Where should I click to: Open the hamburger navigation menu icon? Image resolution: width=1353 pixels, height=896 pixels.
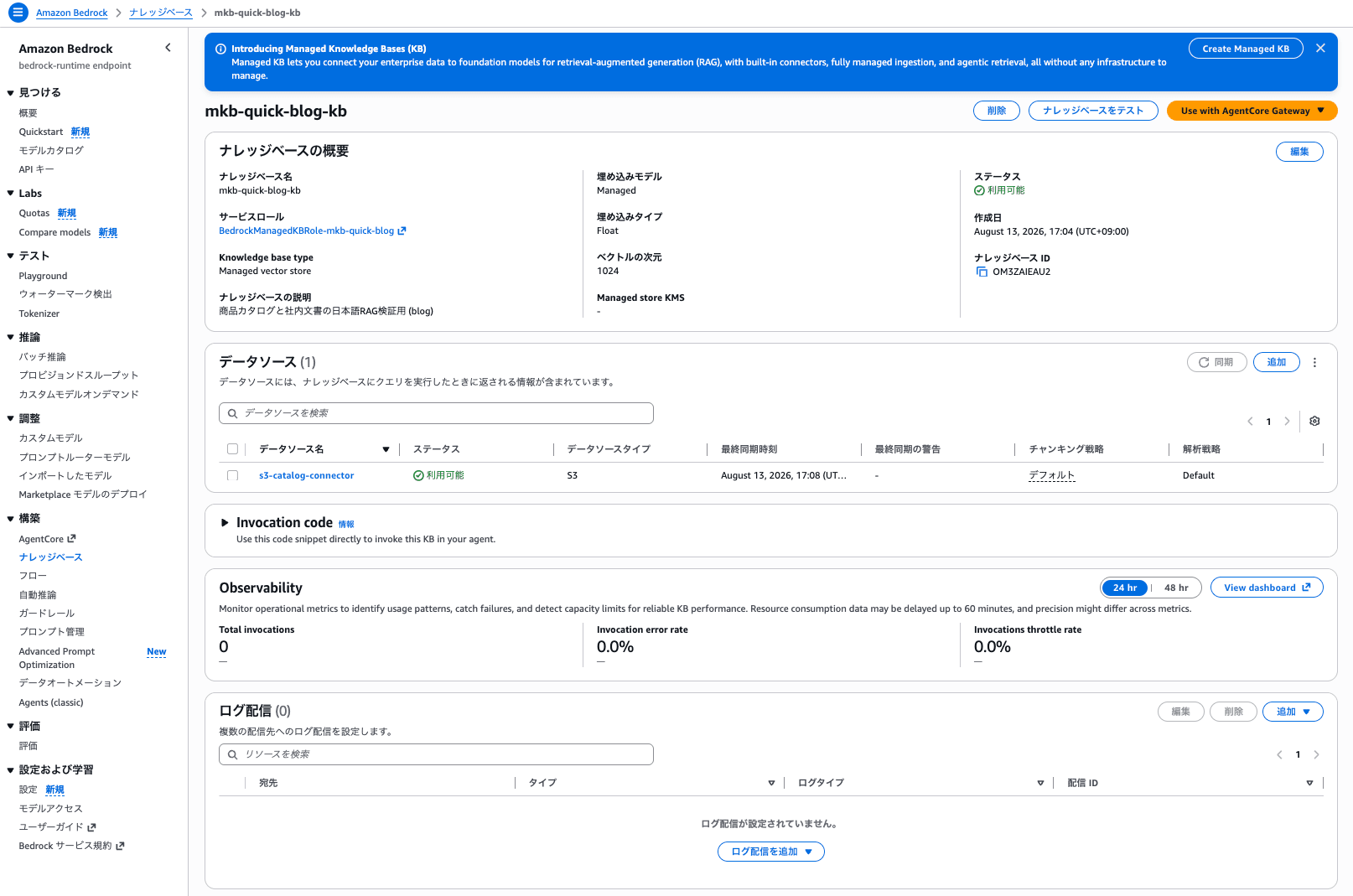tap(18, 13)
